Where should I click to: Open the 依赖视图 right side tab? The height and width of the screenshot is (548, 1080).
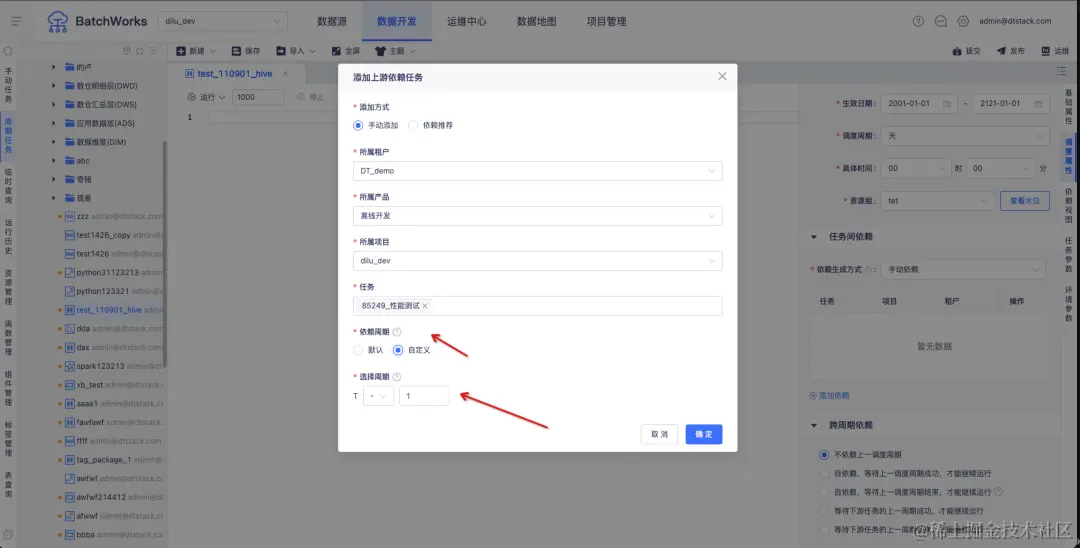click(x=1069, y=205)
